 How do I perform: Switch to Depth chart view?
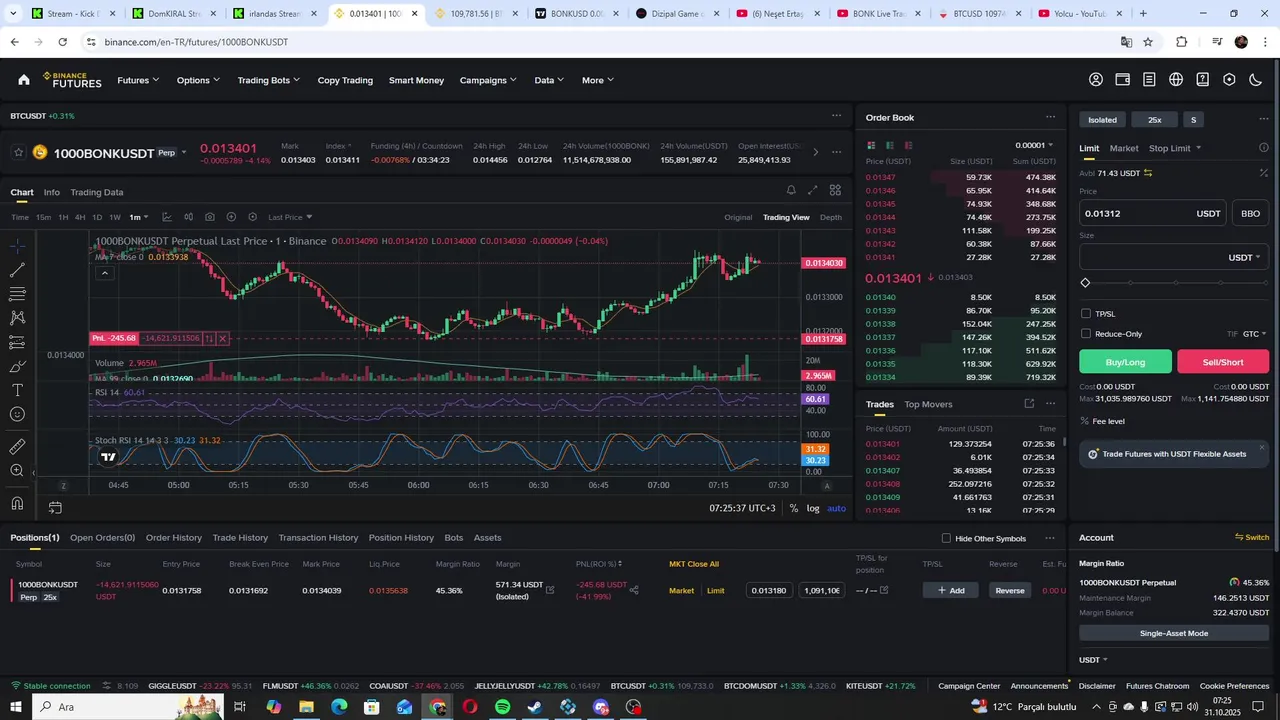tap(831, 217)
